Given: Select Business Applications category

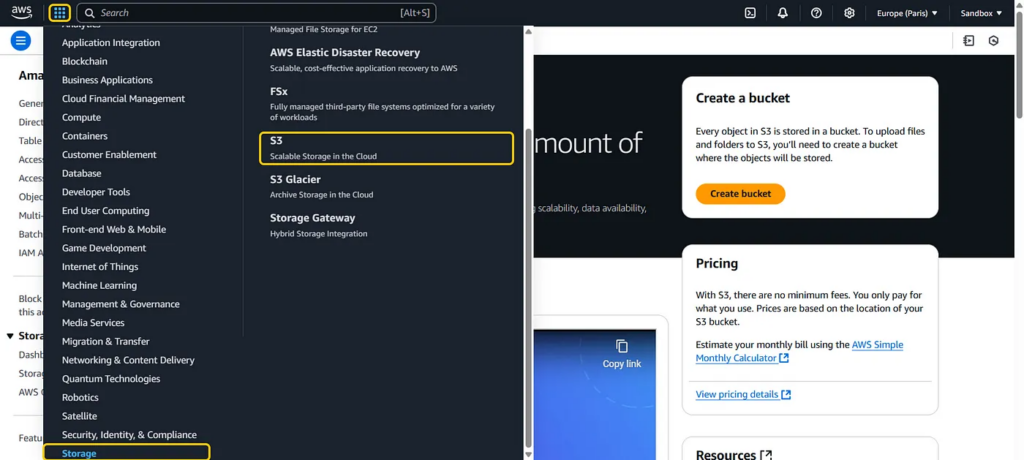Looking at the screenshot, I should 107,80.
